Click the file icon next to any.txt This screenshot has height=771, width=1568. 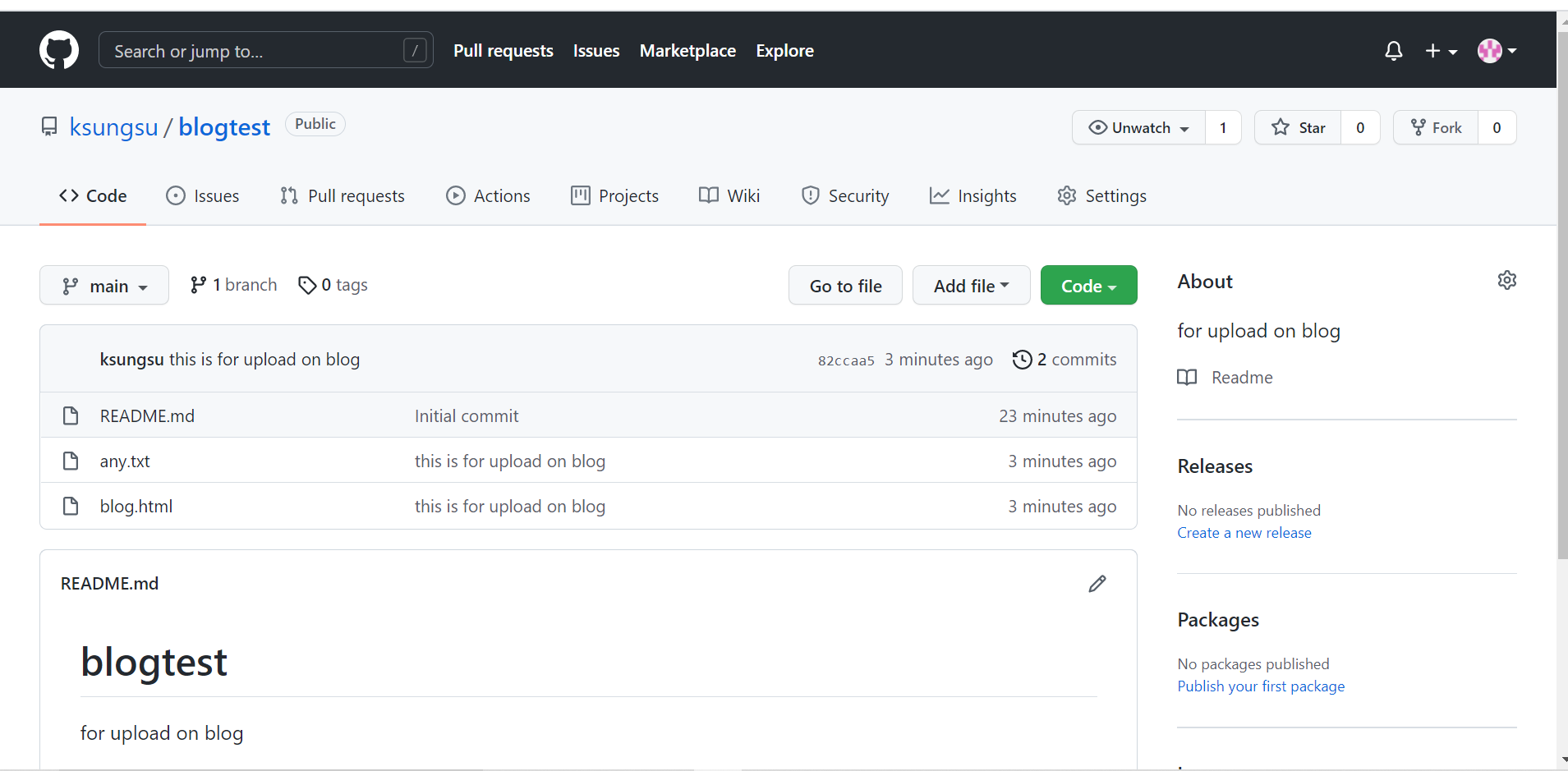[71, 461]
